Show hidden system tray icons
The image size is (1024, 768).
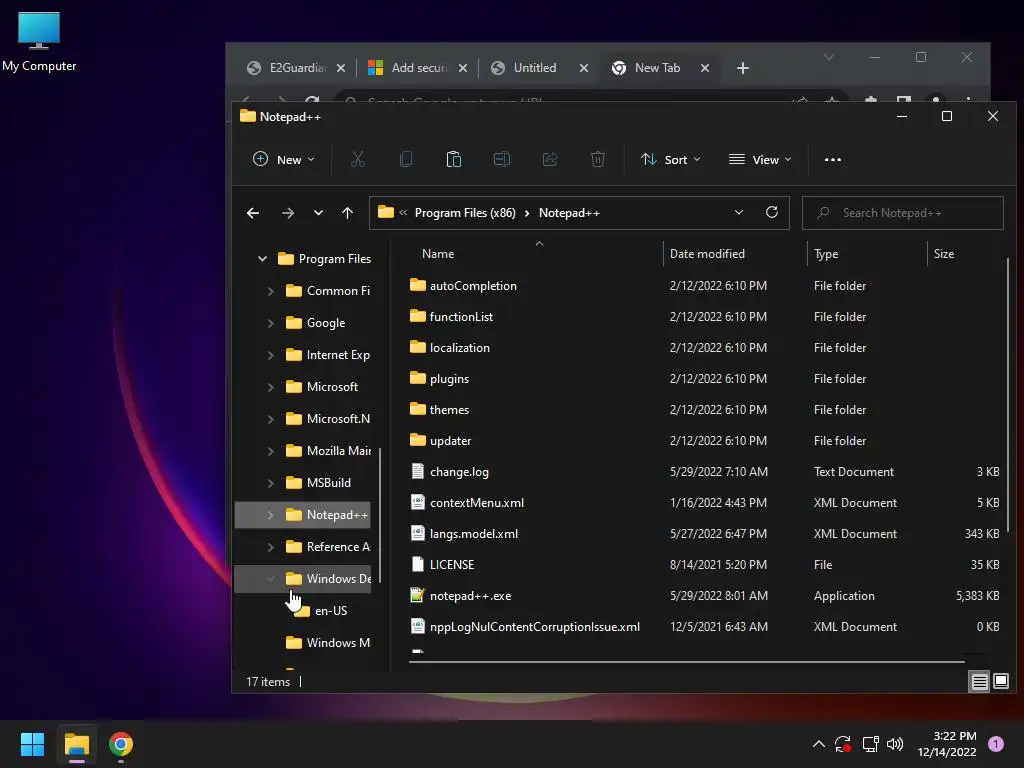(x=818, y=744)
